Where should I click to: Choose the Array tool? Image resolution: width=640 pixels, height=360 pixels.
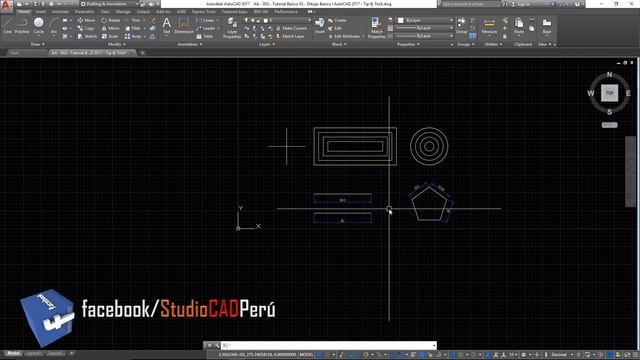pyautogui.click(x=133, y=36)
